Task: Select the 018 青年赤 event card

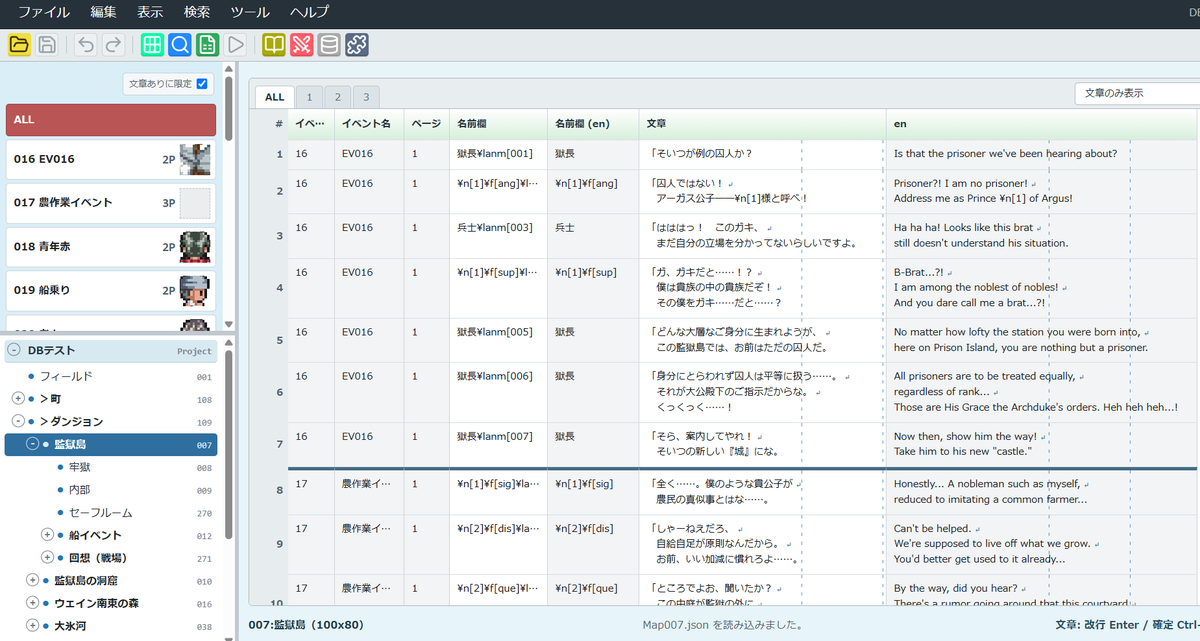Action: point(111,247)
